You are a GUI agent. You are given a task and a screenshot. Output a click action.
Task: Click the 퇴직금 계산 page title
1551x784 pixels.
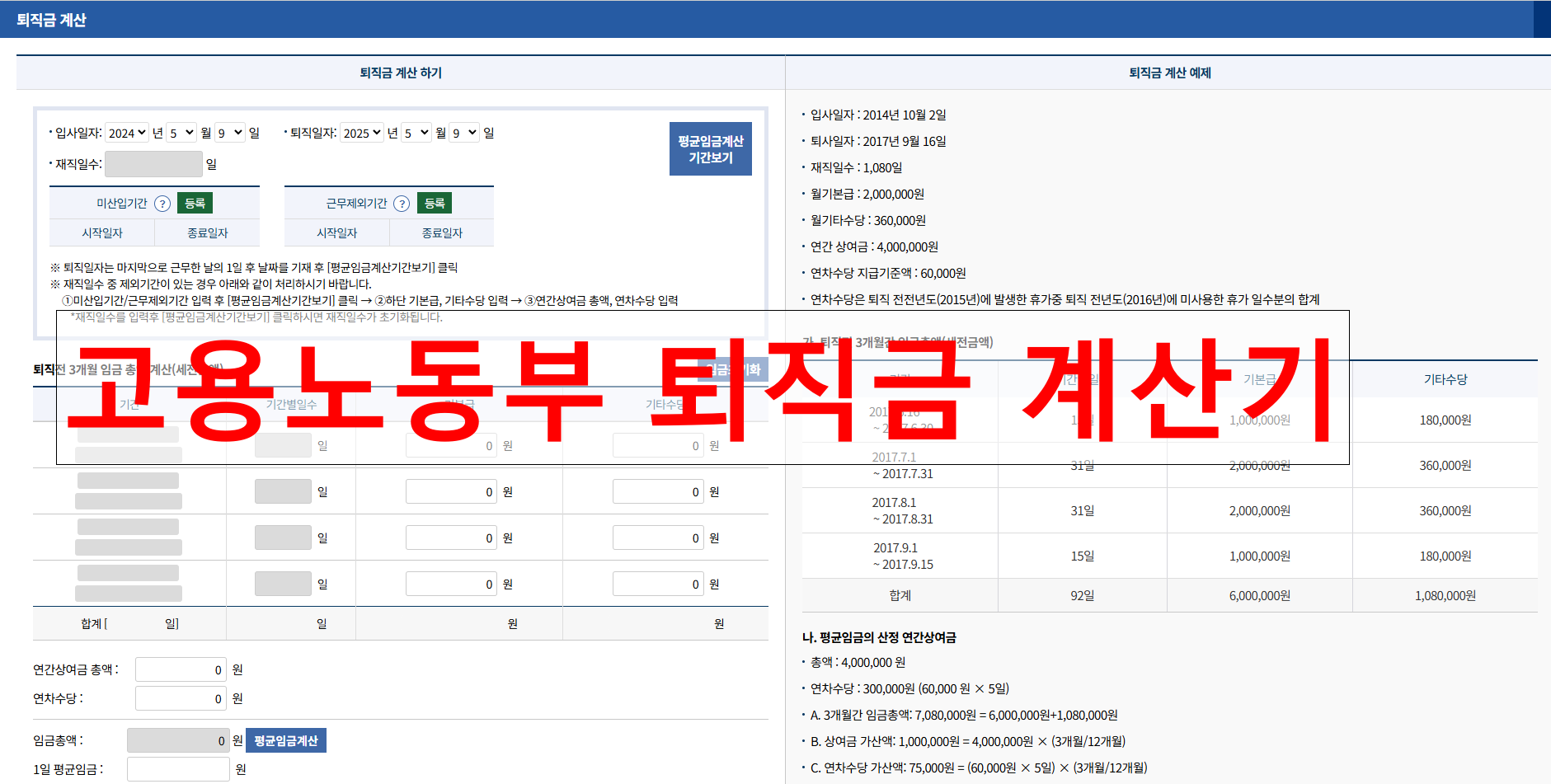pyautogui.click(x=51, y=20)
